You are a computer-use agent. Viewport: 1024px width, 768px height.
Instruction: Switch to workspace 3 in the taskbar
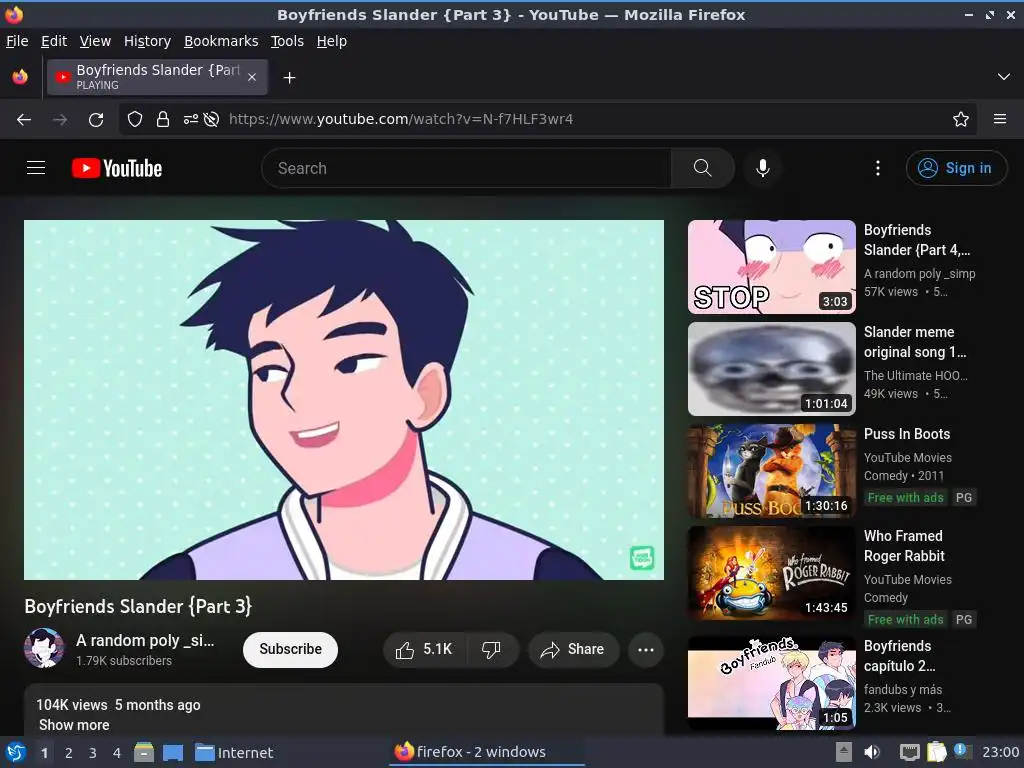[x=93, y=753]
